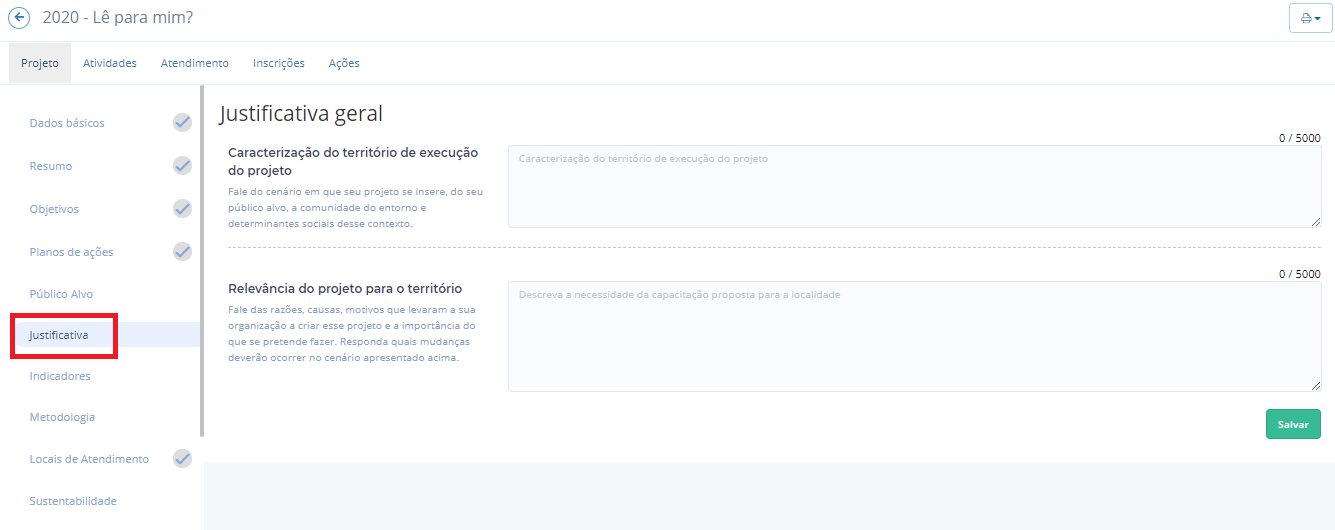
Task: Click checkmark icon next to Locais de Atendimento
Action: click(182, 459)
